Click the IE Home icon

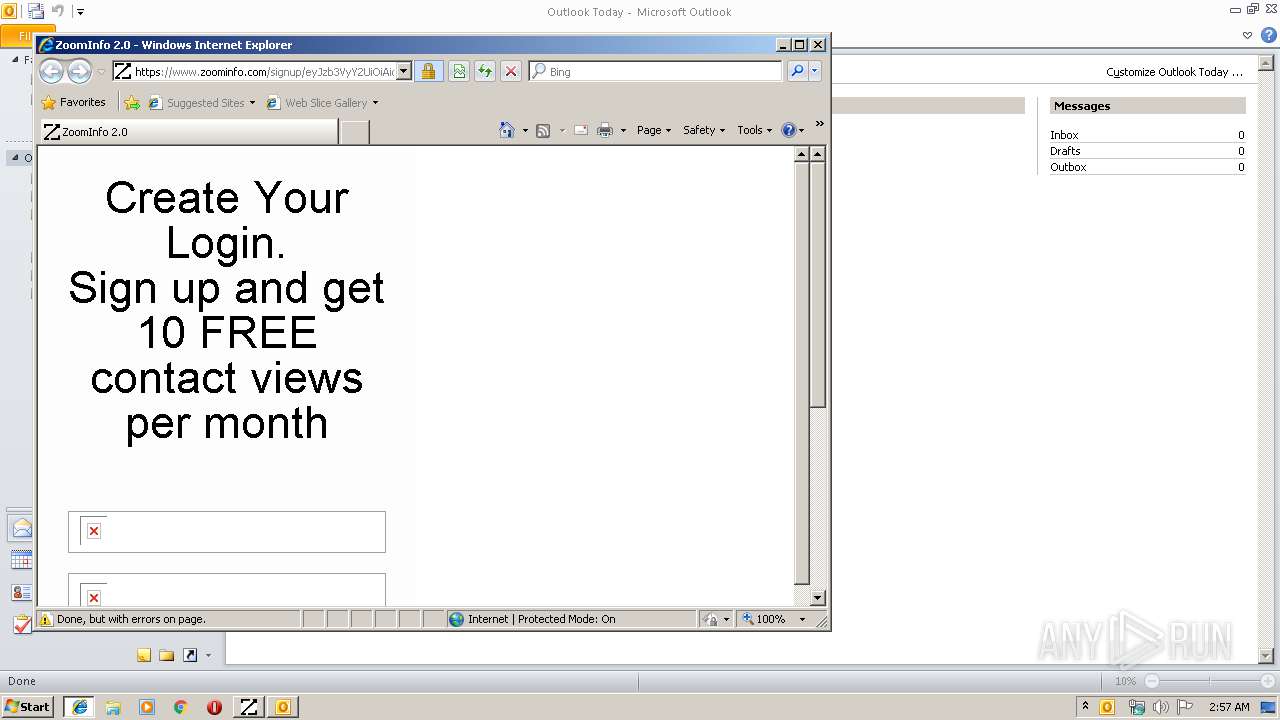pos(507,130)
